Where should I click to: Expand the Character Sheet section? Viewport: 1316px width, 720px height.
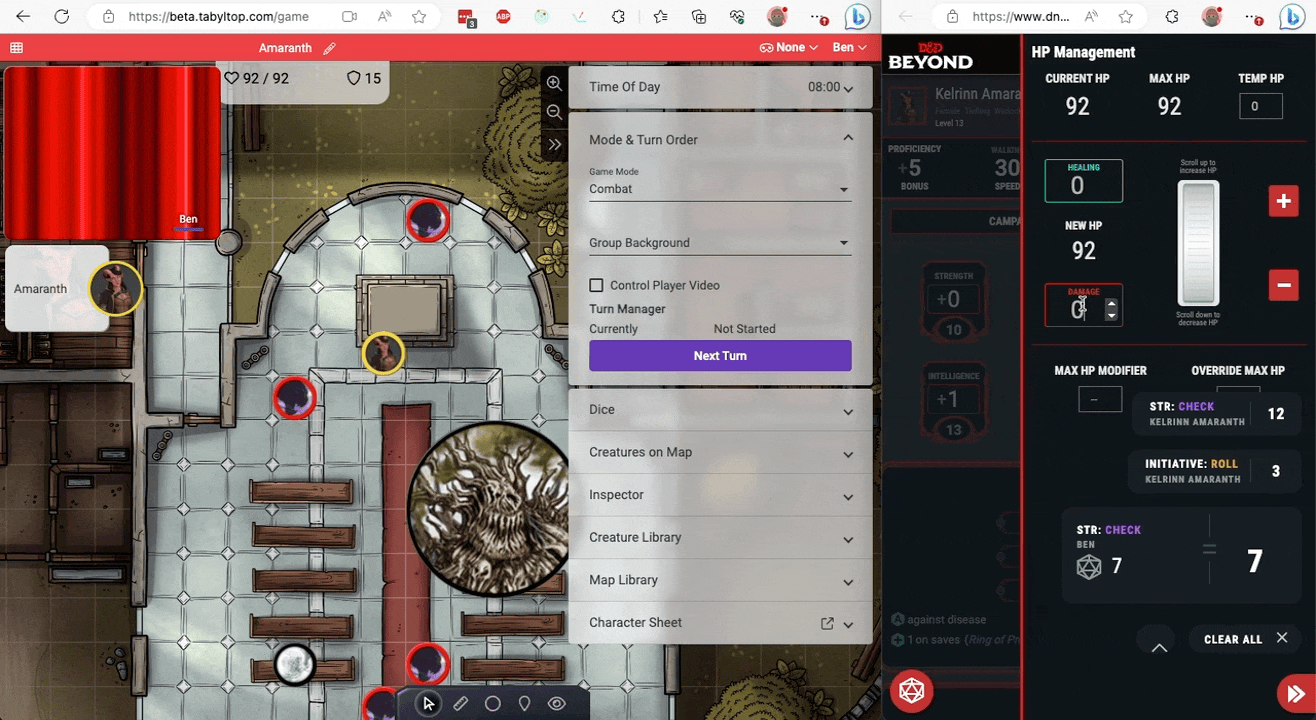[x=848, y=623]
